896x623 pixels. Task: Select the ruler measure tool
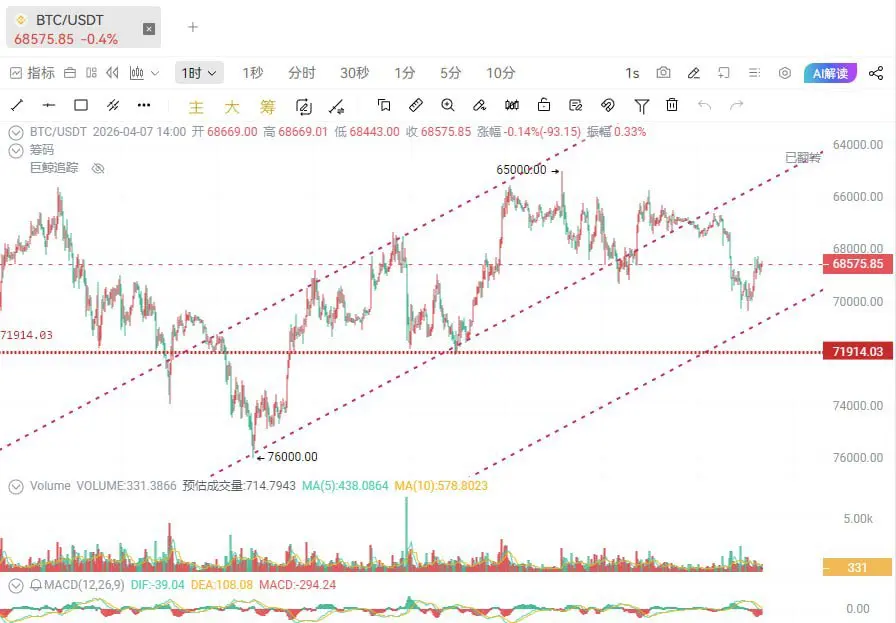pos(416,105)
